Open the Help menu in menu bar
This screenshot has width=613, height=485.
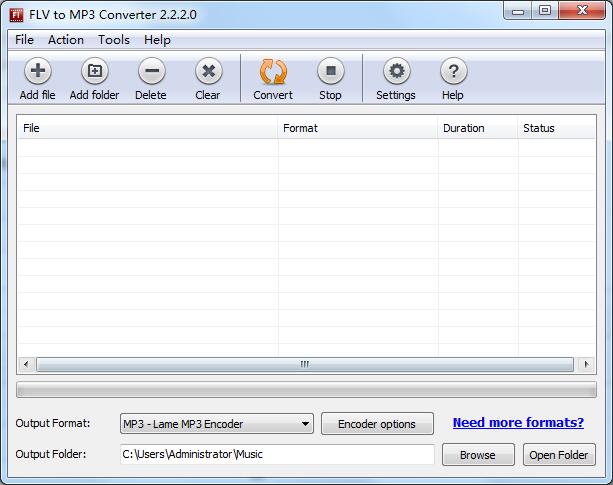[157, 40]
